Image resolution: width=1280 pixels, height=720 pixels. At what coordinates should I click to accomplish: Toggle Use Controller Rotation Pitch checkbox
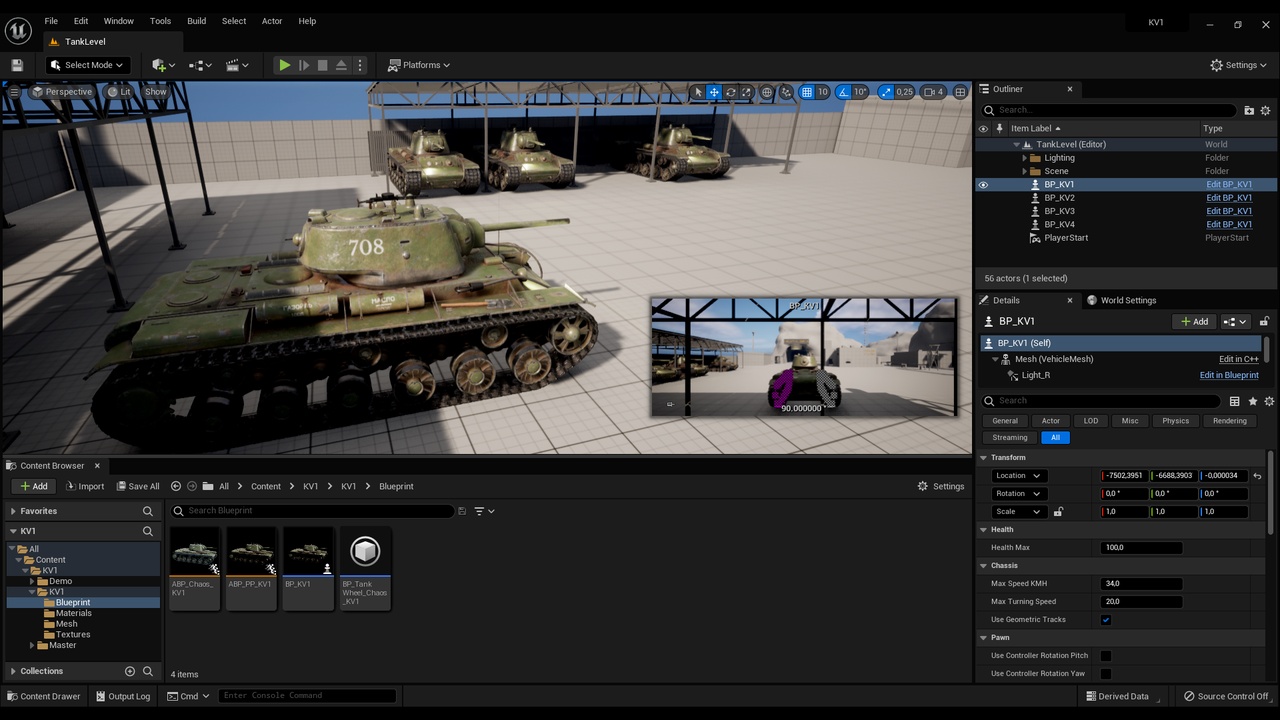[x=1106, y=656]
